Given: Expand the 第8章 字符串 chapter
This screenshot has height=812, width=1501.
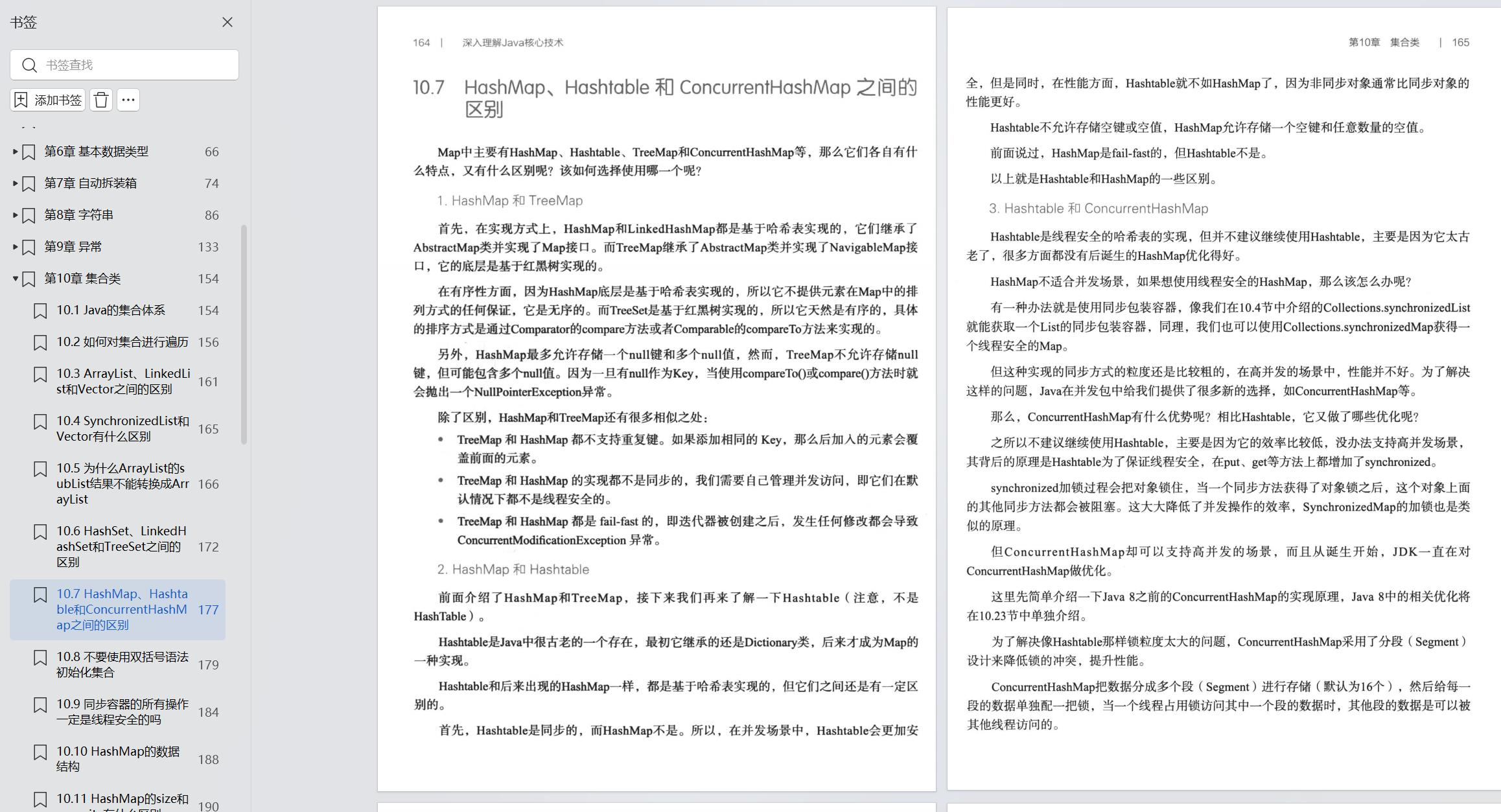Looking at the screenshot, I should [16, 215].
